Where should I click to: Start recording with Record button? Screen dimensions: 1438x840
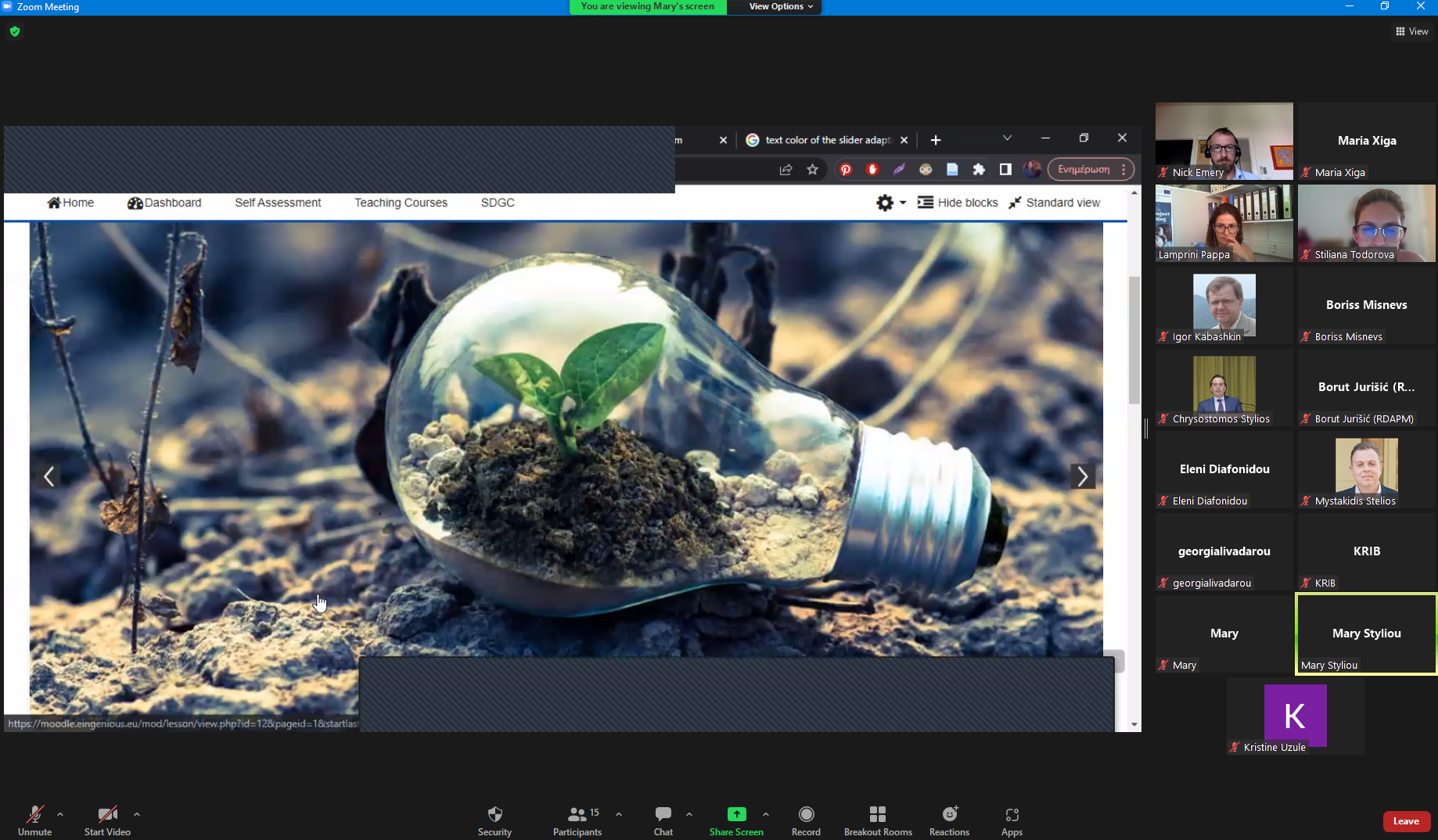click(x=806, y=820)
